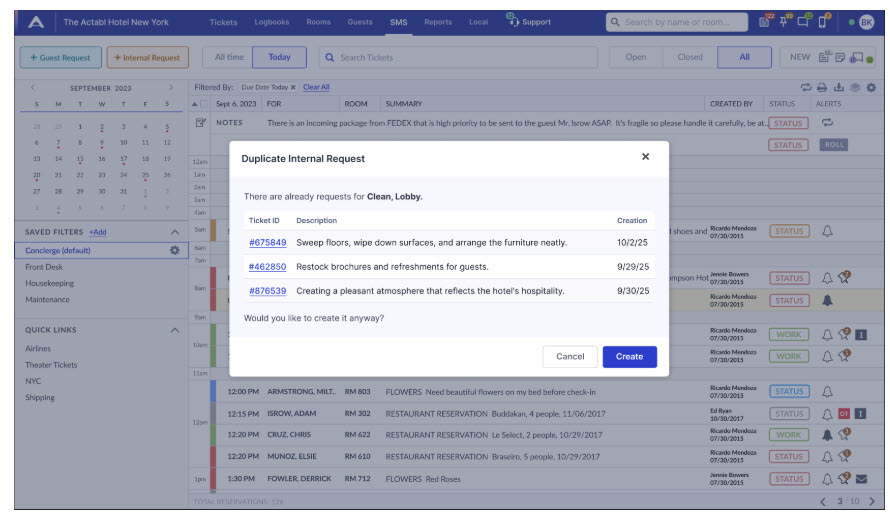Screen dimensions: 890x522
Task: Select the Today toggle
Action: 279,57
